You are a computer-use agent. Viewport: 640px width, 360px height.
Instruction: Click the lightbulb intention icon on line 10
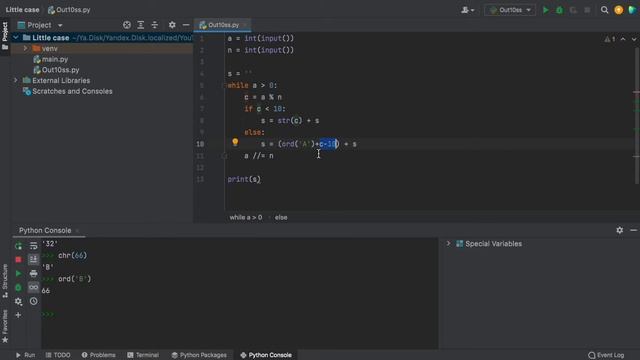click(235, 142)
